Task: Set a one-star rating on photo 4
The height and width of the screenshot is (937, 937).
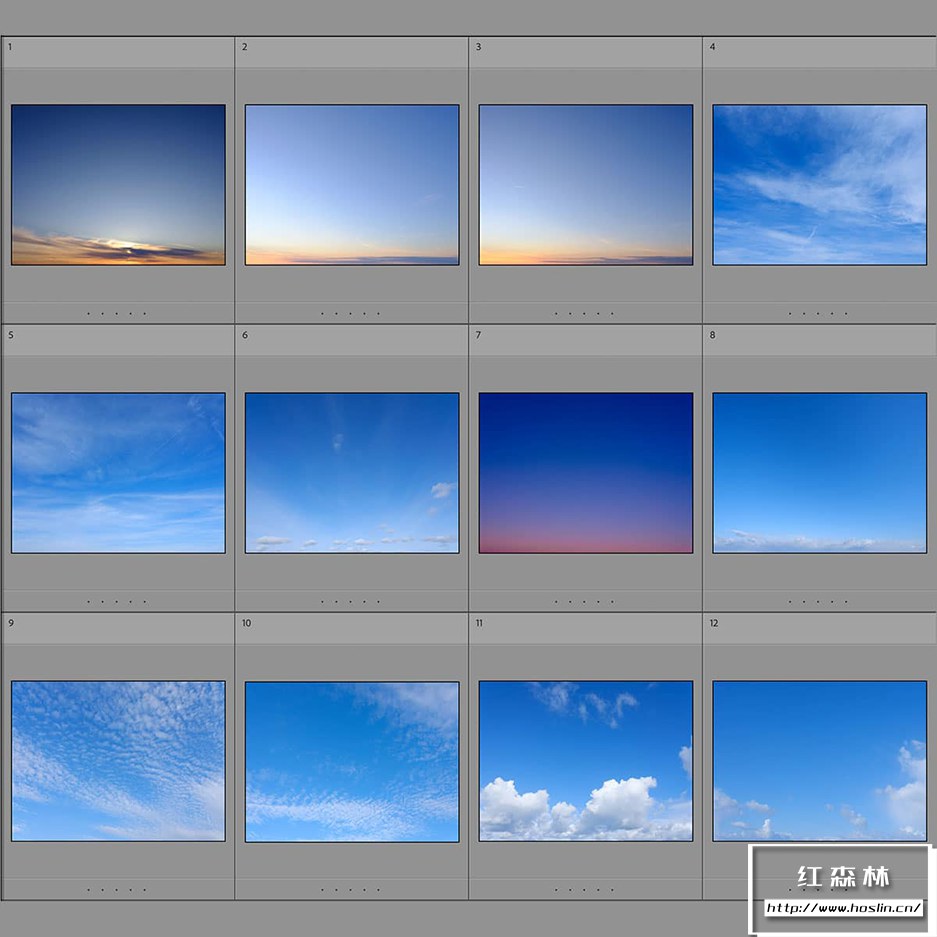Action: (790, 314)
